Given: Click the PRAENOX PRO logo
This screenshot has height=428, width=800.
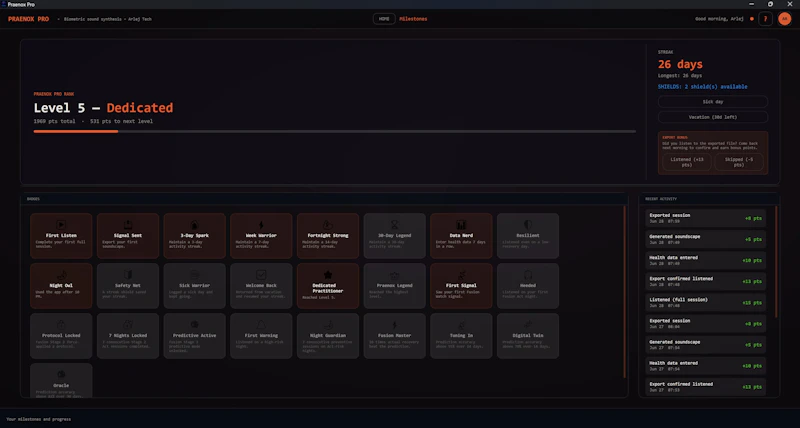Looking at the screenshot, I should pos(29,19).
